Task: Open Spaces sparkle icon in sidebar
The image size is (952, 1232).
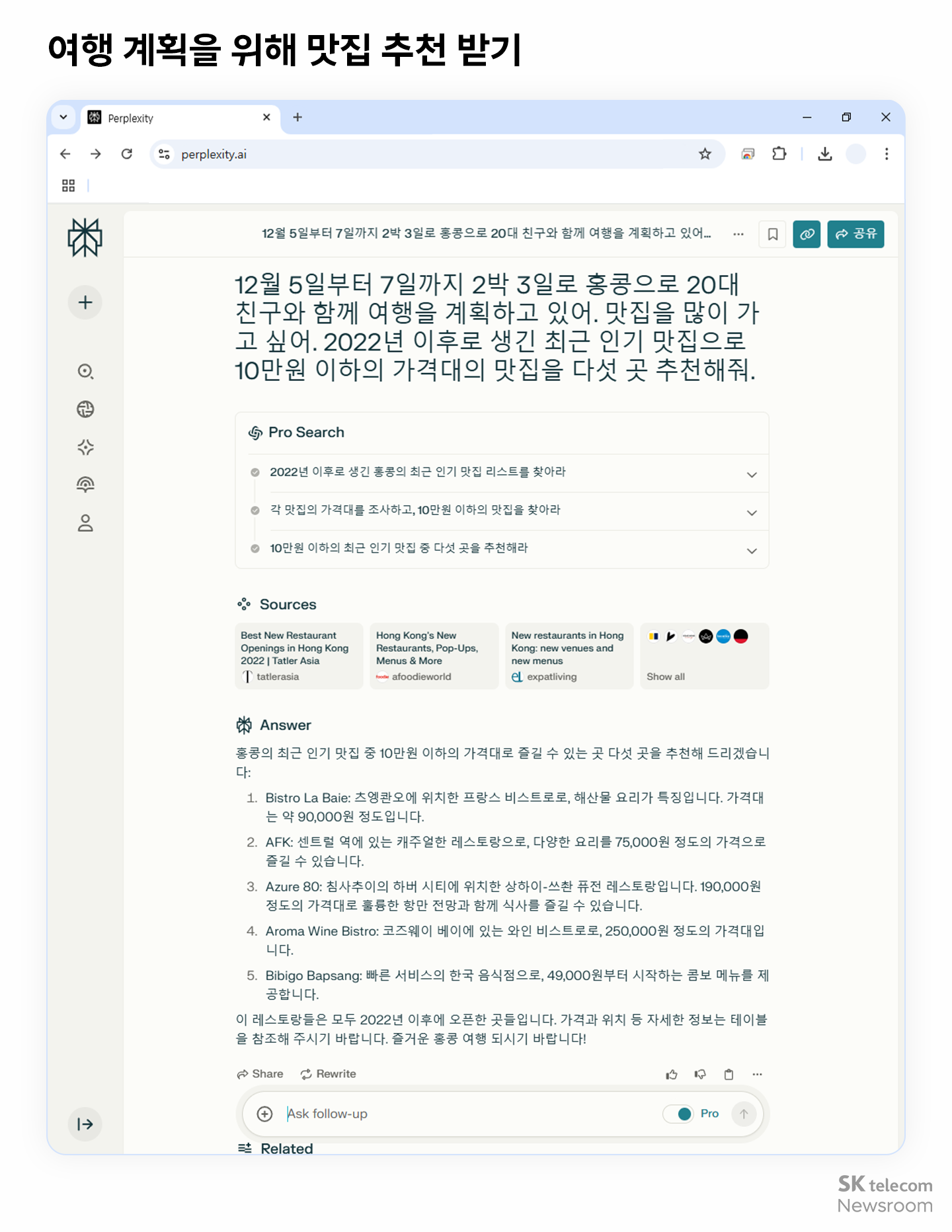Action: [85, 448]
